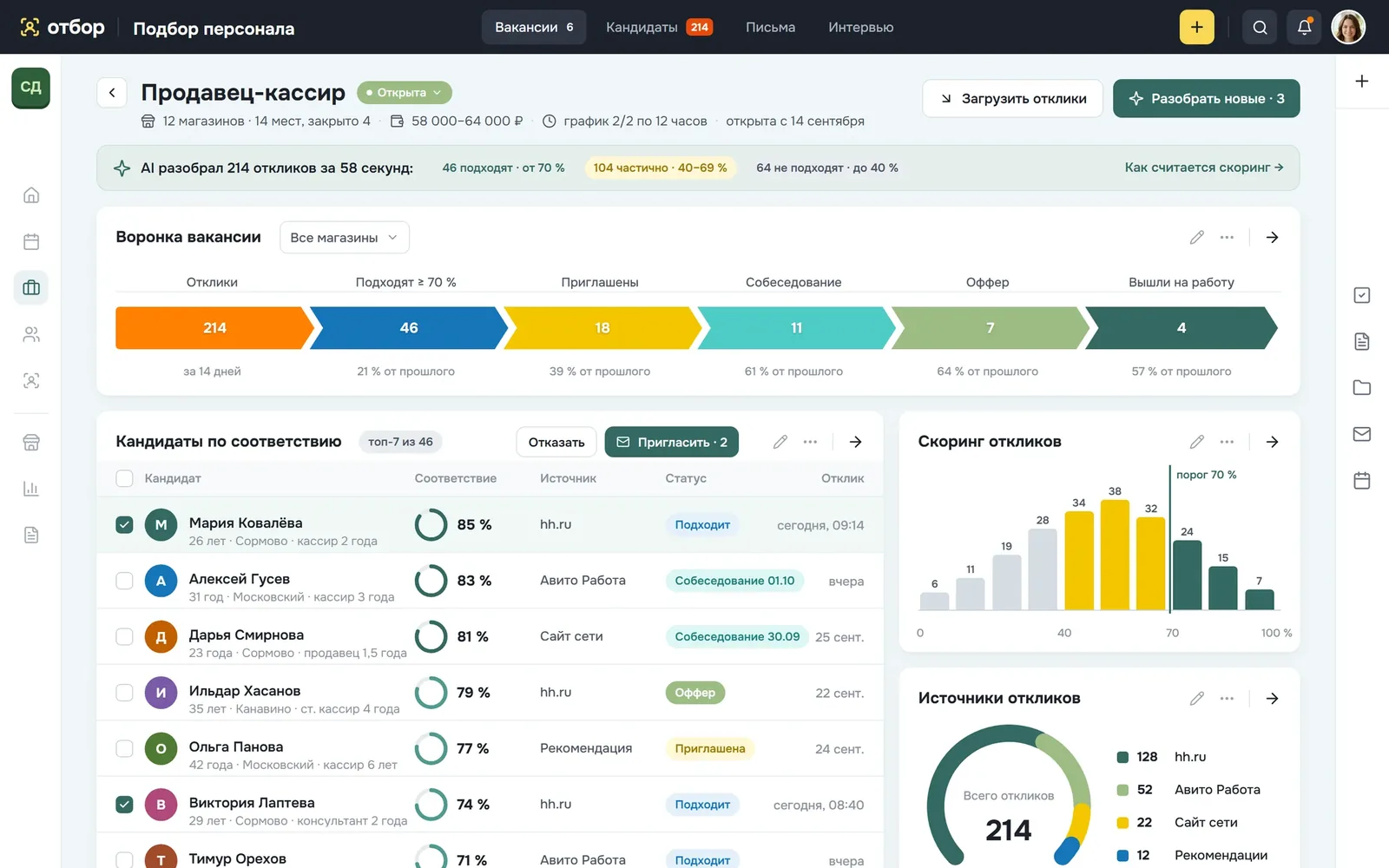This screenshot has height=868, width=1389.
Task: Expand Источники откликов widget with arrow icon
Action: [1272, 698]
